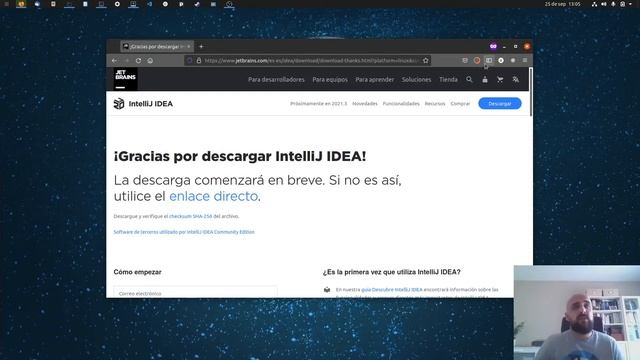Bookmark this page with the star icon
The width and height of the screenshot is (640, 360).
click(x=426, y=60)
